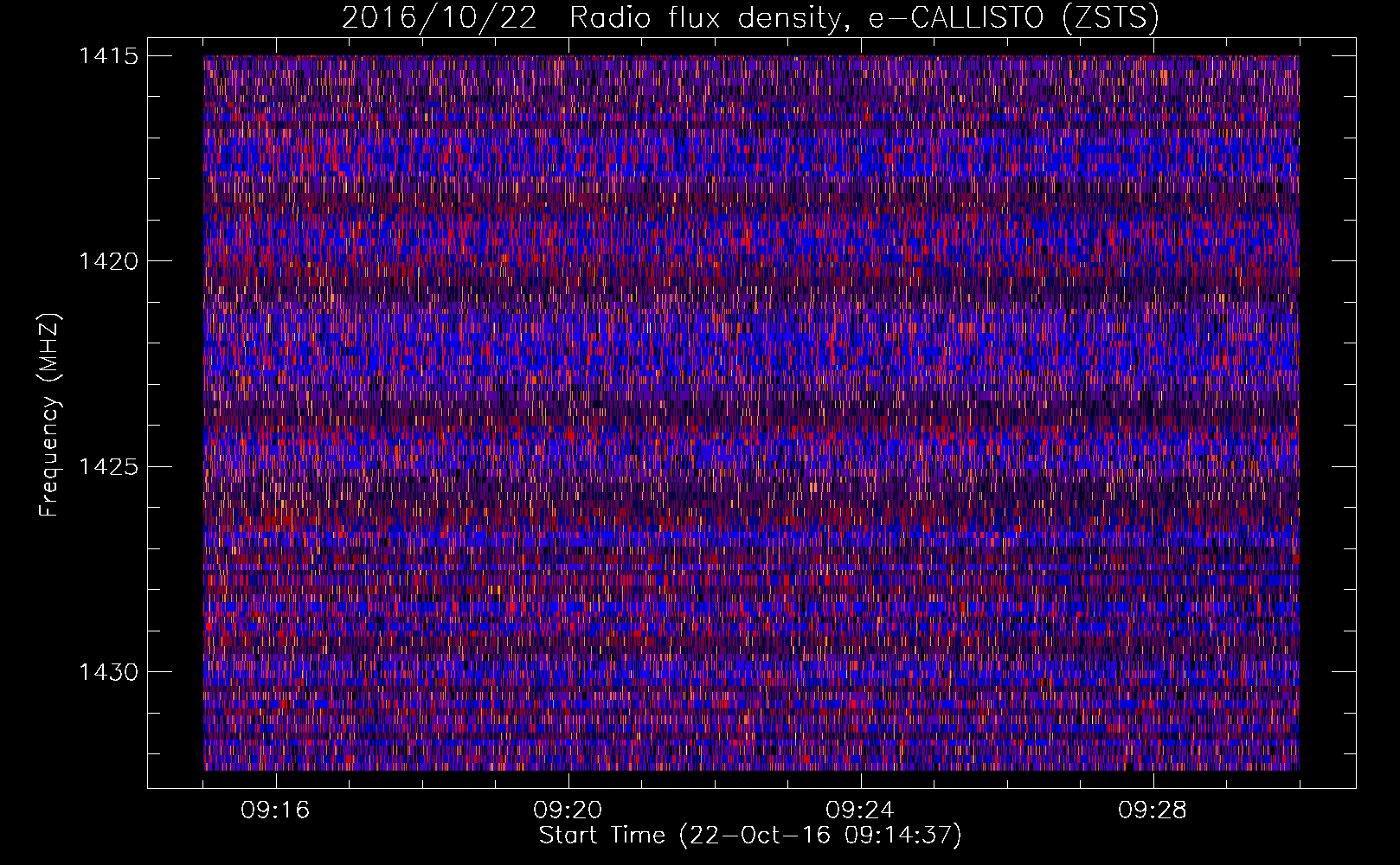This screenshot has width=1400, height=865.
Task: Click the 1420 frequency axis label
Action: point(108,261)
